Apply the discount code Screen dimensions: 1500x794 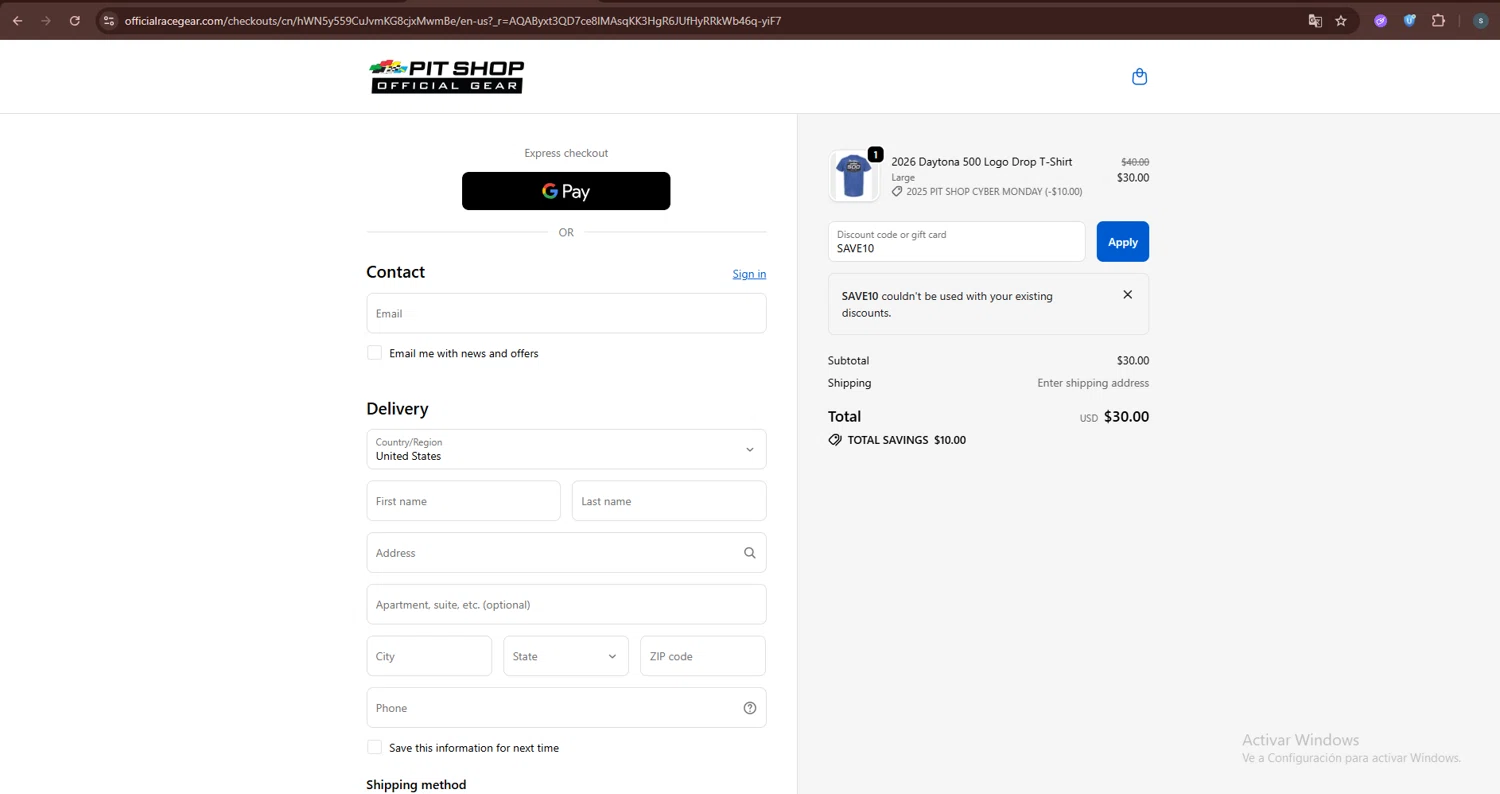1123,242
